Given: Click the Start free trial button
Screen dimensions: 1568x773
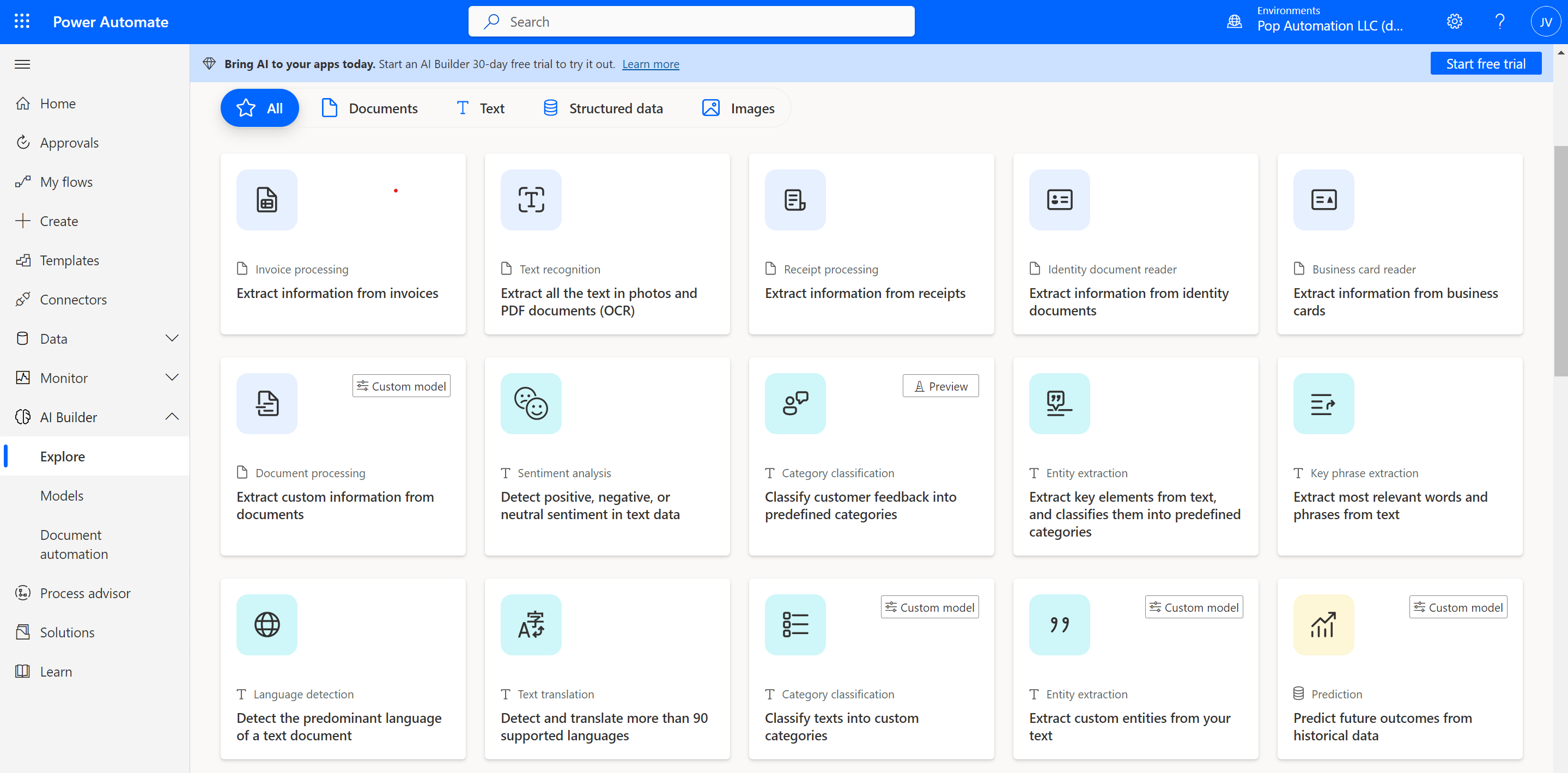Looking at the screenshot, I should tap(1485, 63).
